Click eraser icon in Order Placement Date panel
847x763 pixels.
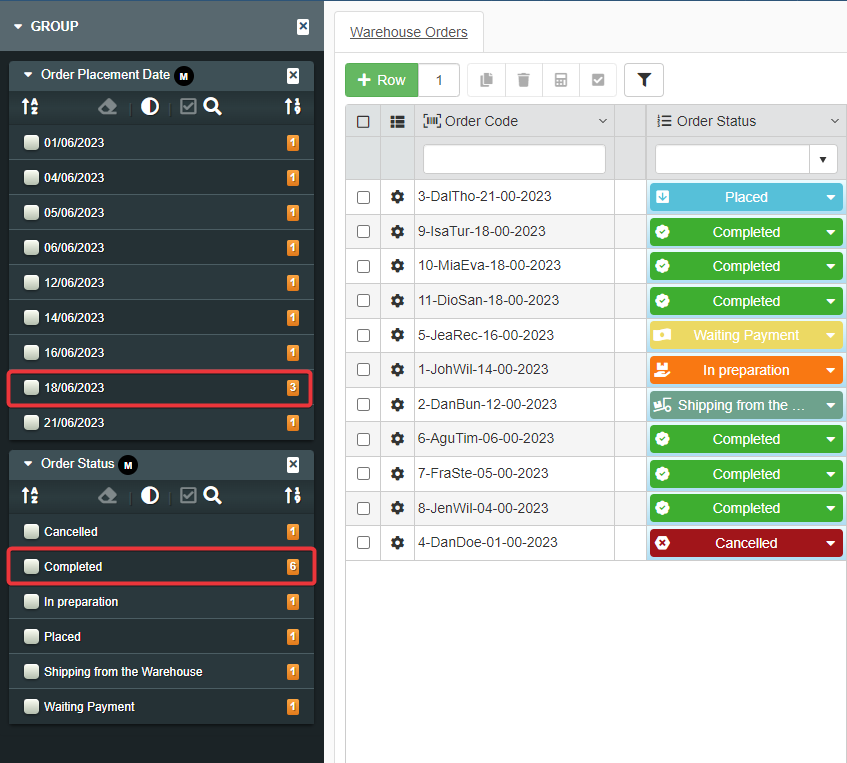108,106
